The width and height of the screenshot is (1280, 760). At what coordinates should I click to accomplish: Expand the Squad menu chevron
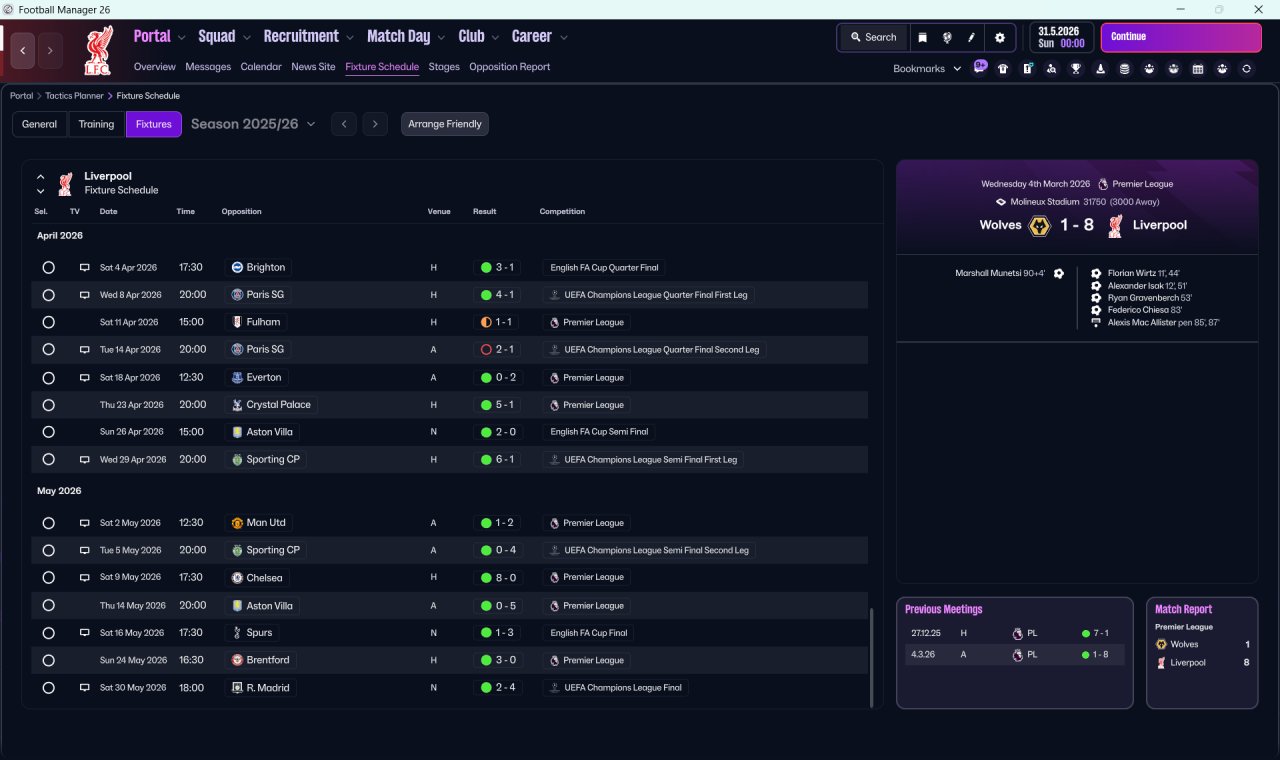(245, 37)
